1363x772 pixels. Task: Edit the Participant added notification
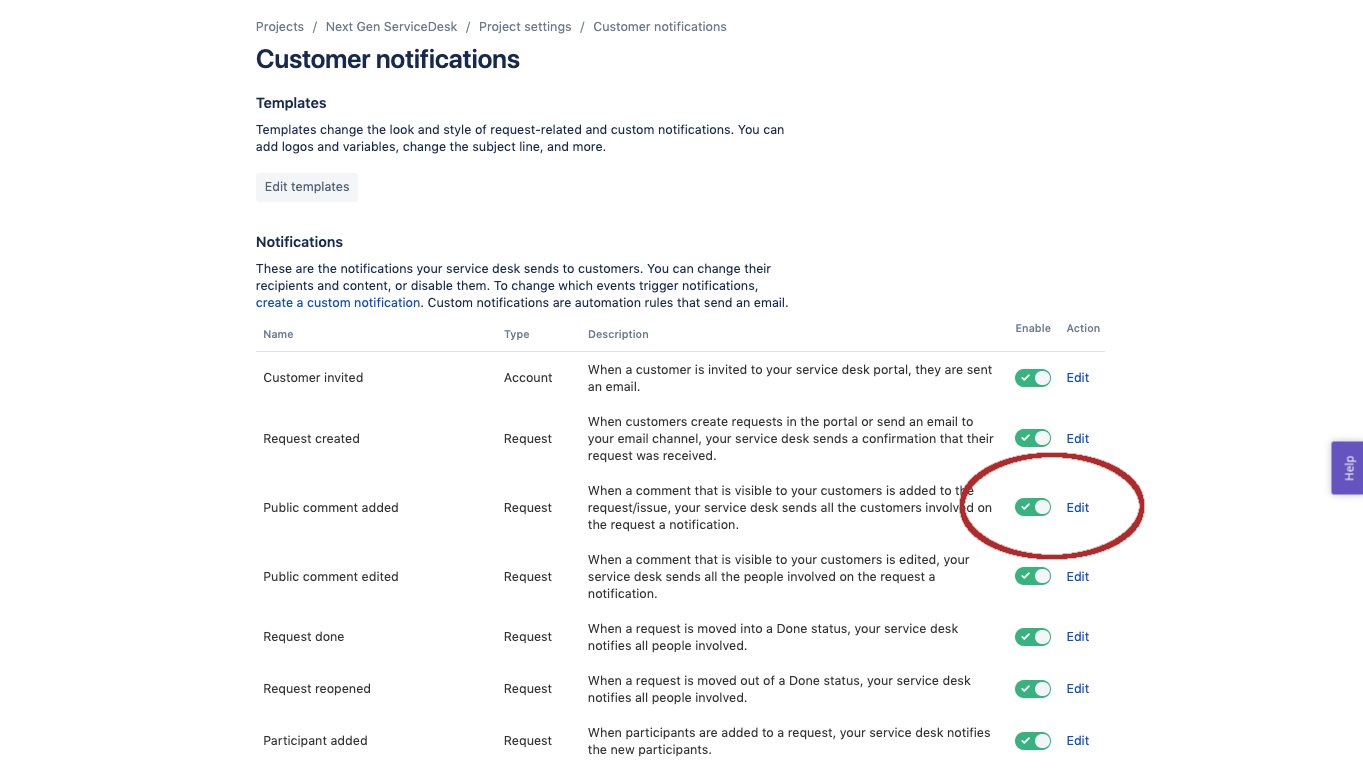(1077, 740)
